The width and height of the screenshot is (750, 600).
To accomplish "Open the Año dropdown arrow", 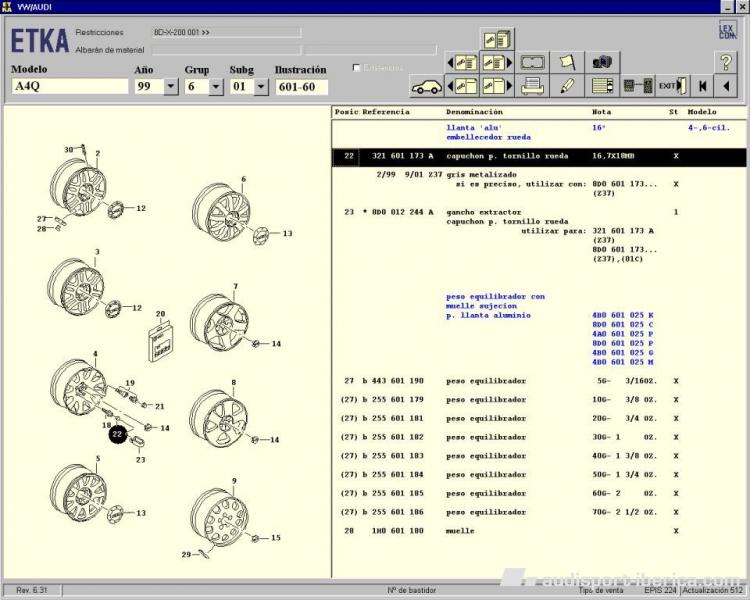I will click(171, 87).
